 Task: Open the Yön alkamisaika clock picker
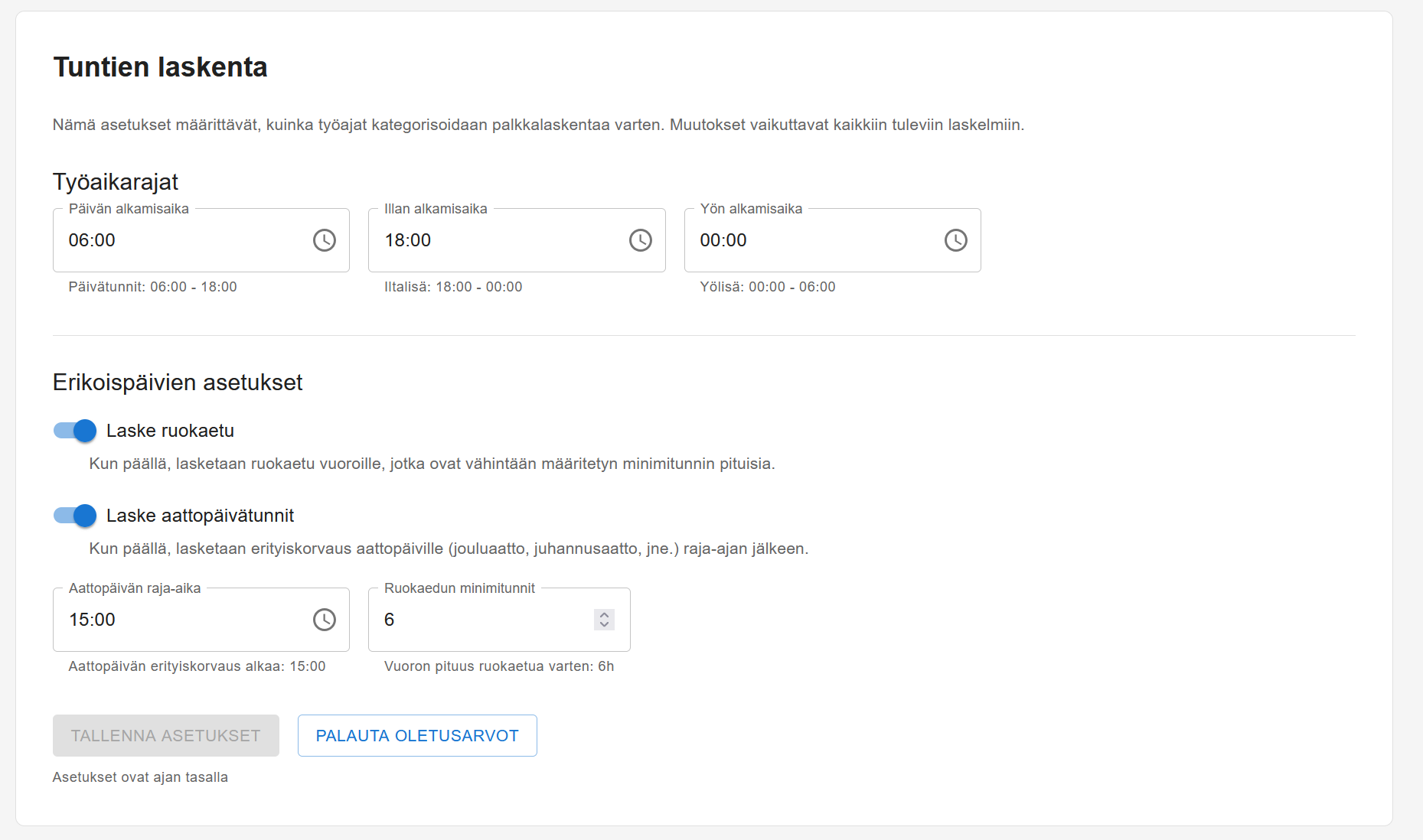(x=955, y=240)
